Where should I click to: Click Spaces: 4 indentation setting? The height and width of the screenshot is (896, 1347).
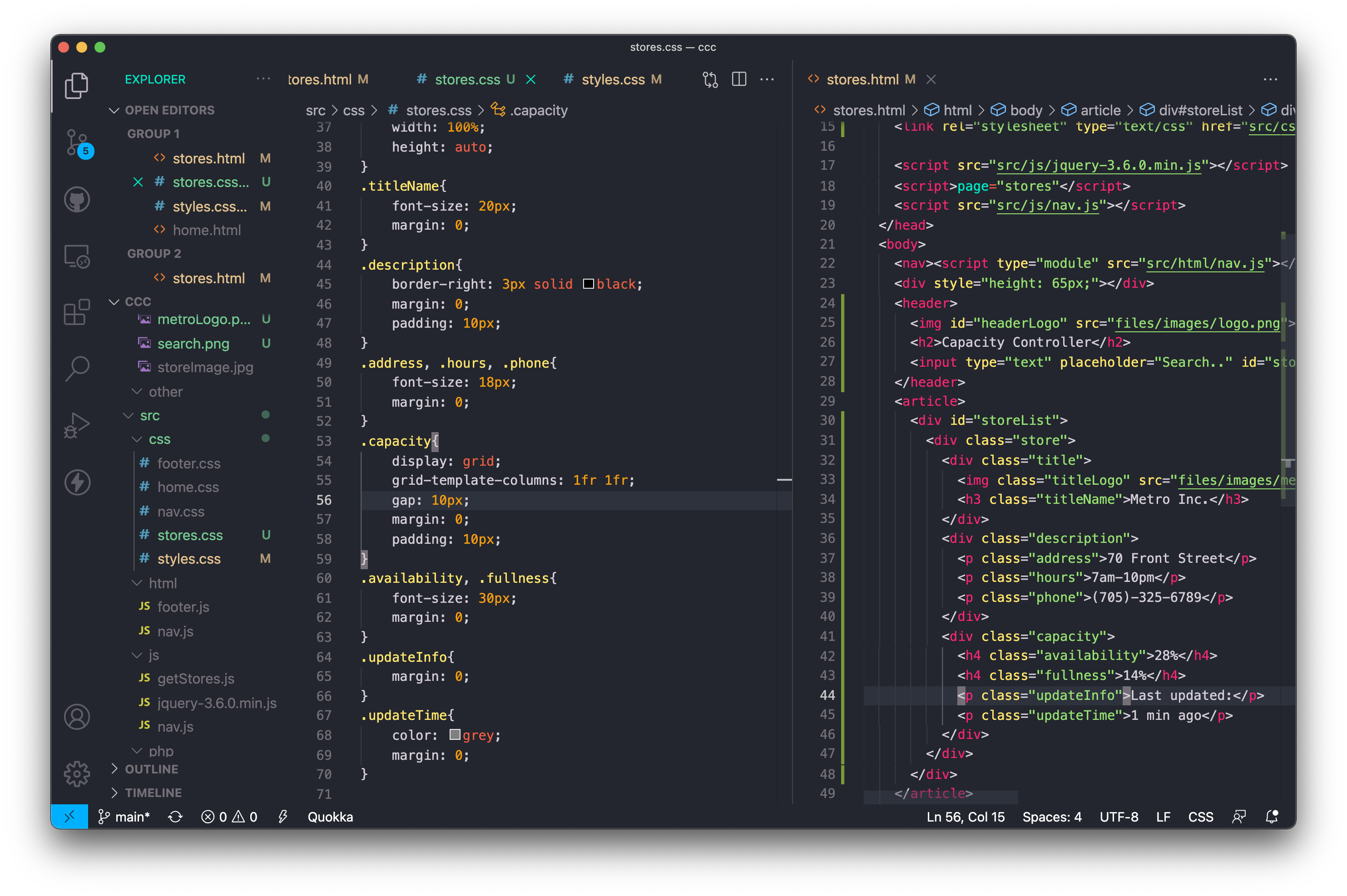1051,817
